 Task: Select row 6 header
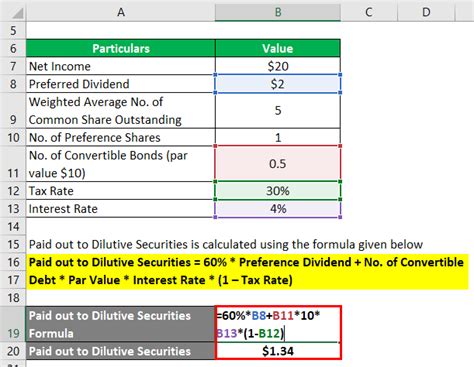(x=13, y=48)
